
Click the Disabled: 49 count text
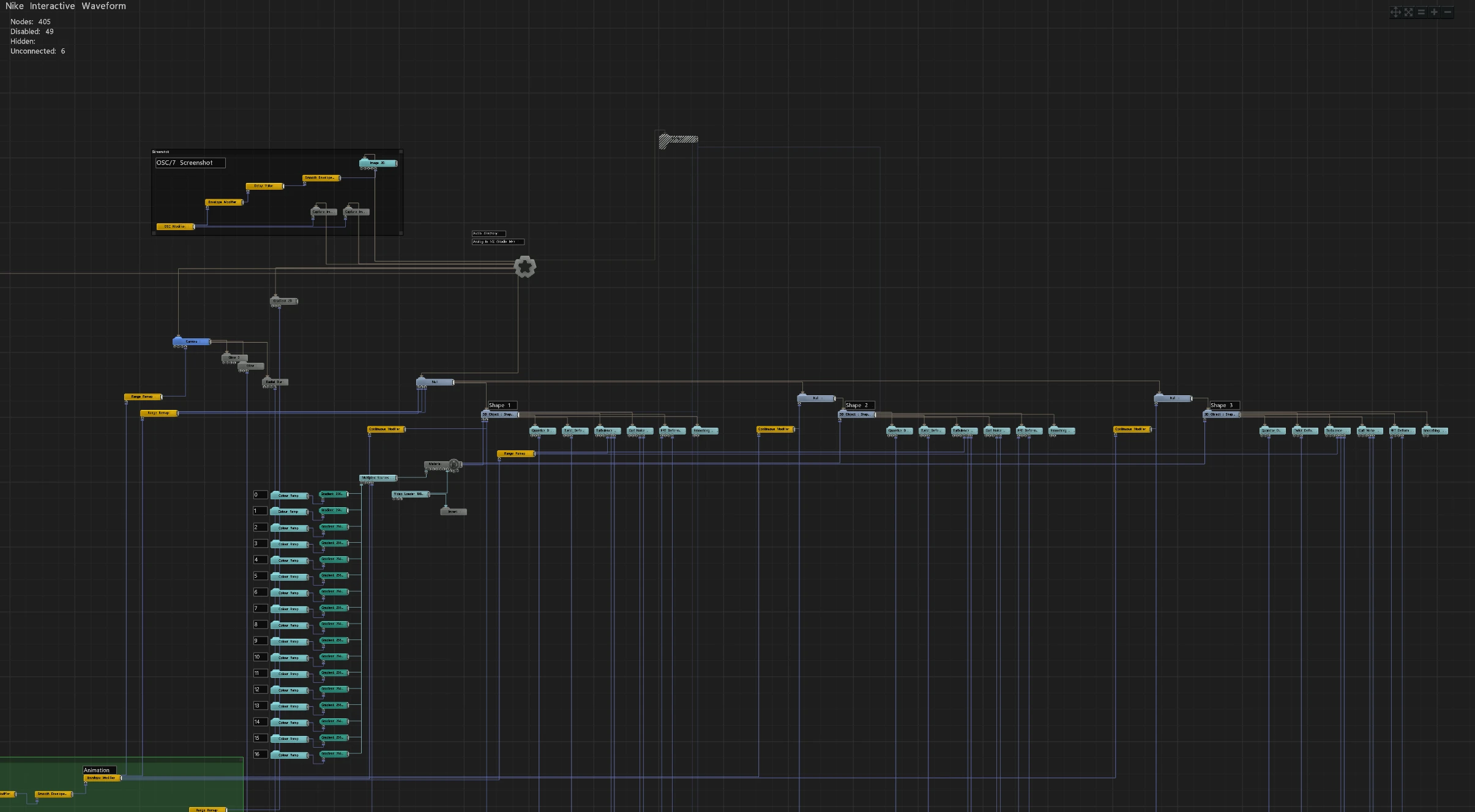[x=32, y=31]
